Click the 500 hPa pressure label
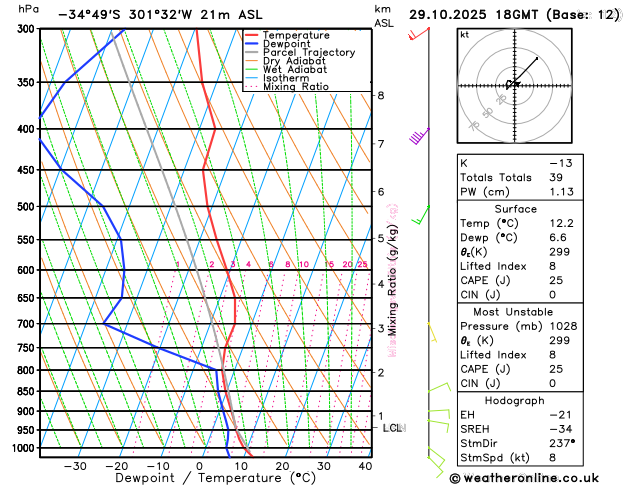This screenshot has width=629, height=486. (28, 207)
